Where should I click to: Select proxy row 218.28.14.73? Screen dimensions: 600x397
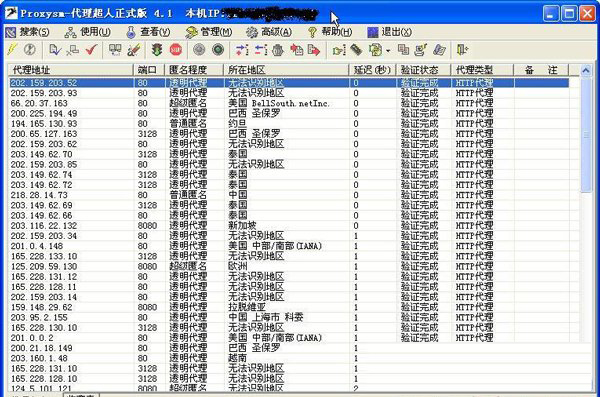pos(289,195)
